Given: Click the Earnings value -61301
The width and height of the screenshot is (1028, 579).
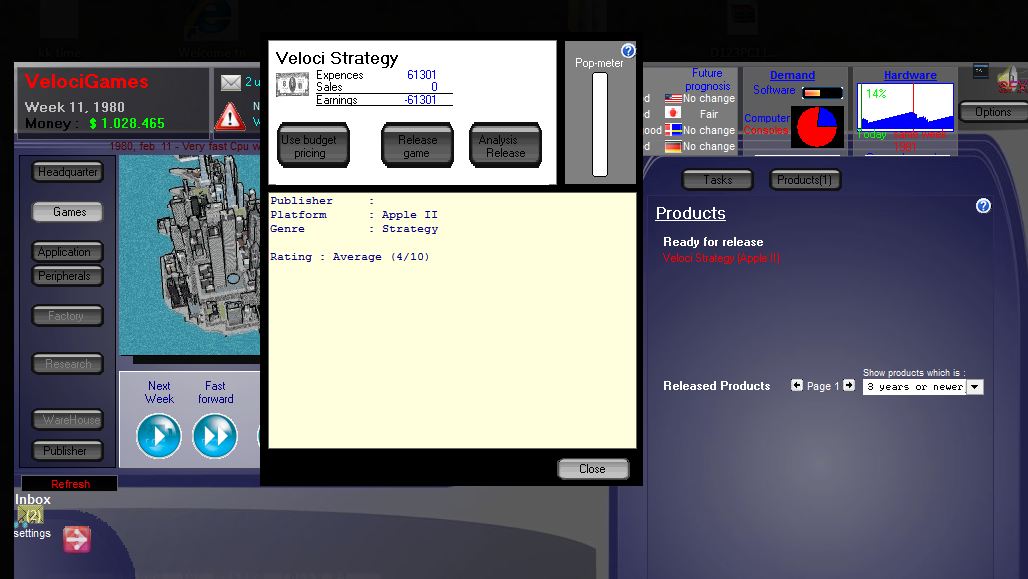Looking at the screenshot, I should tap(420, 100).
